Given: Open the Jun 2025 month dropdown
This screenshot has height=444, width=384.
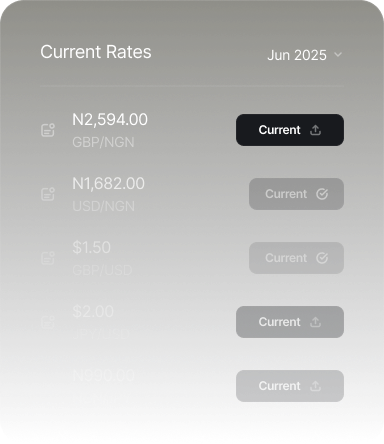Looking at the screenshot, I should click(305, 55).
